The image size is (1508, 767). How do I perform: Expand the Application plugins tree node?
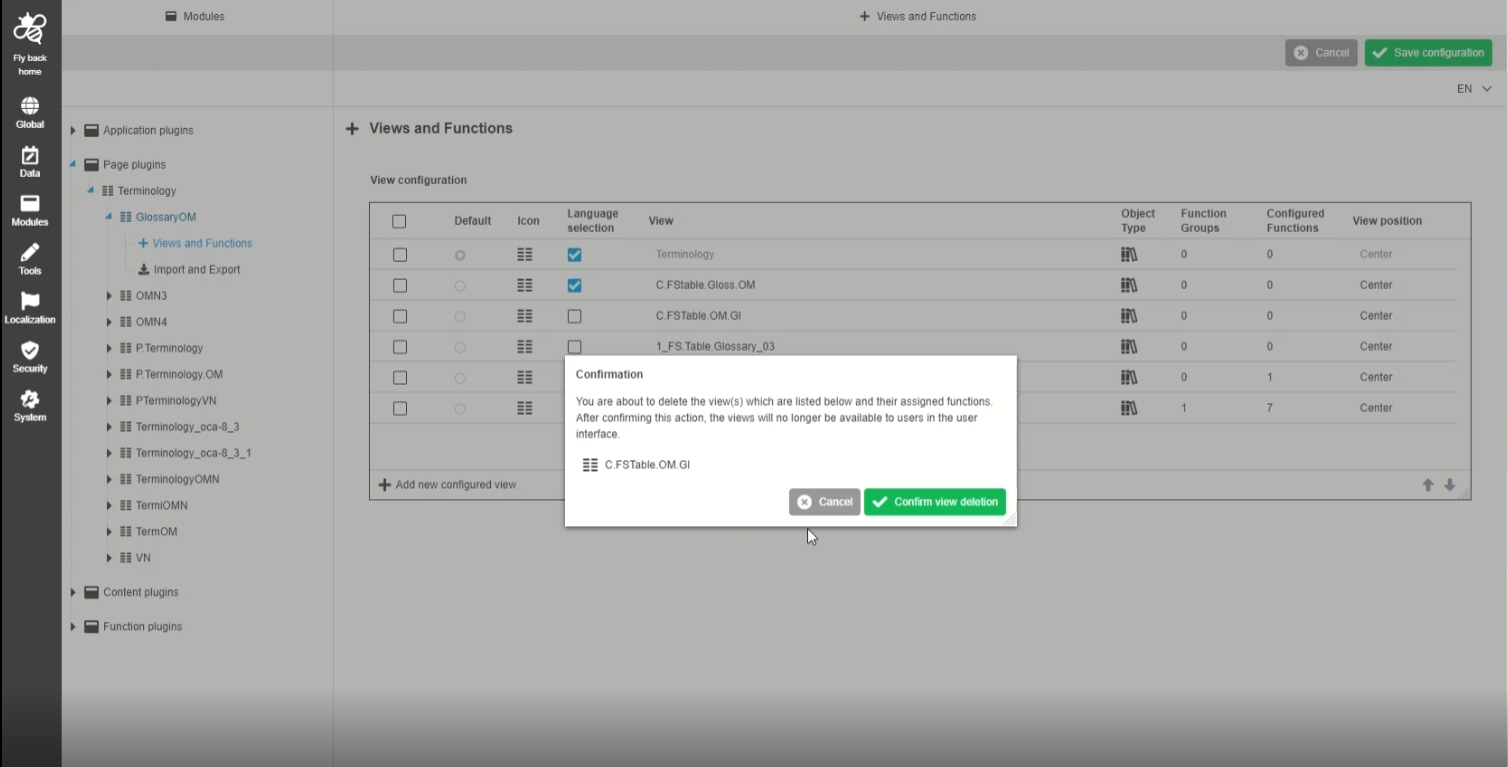[73, 131]
